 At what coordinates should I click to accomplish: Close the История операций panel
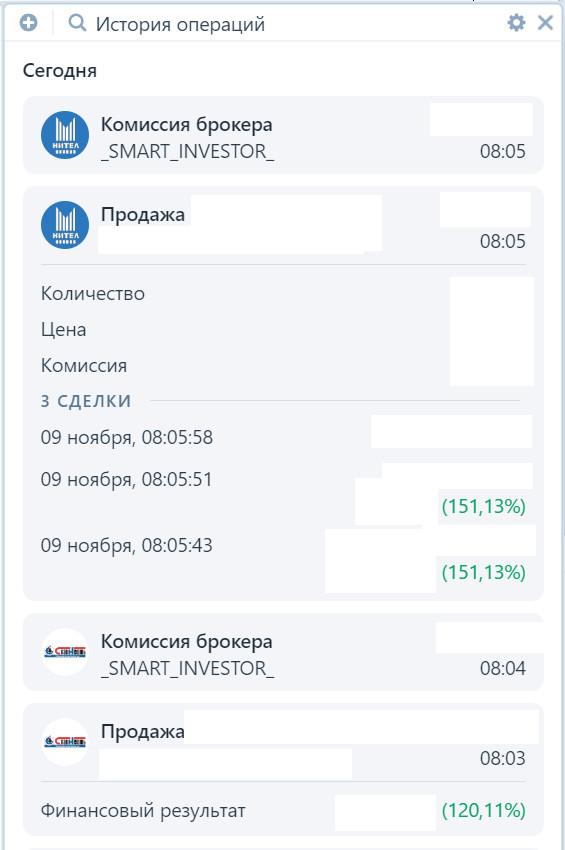pos(545,23)
